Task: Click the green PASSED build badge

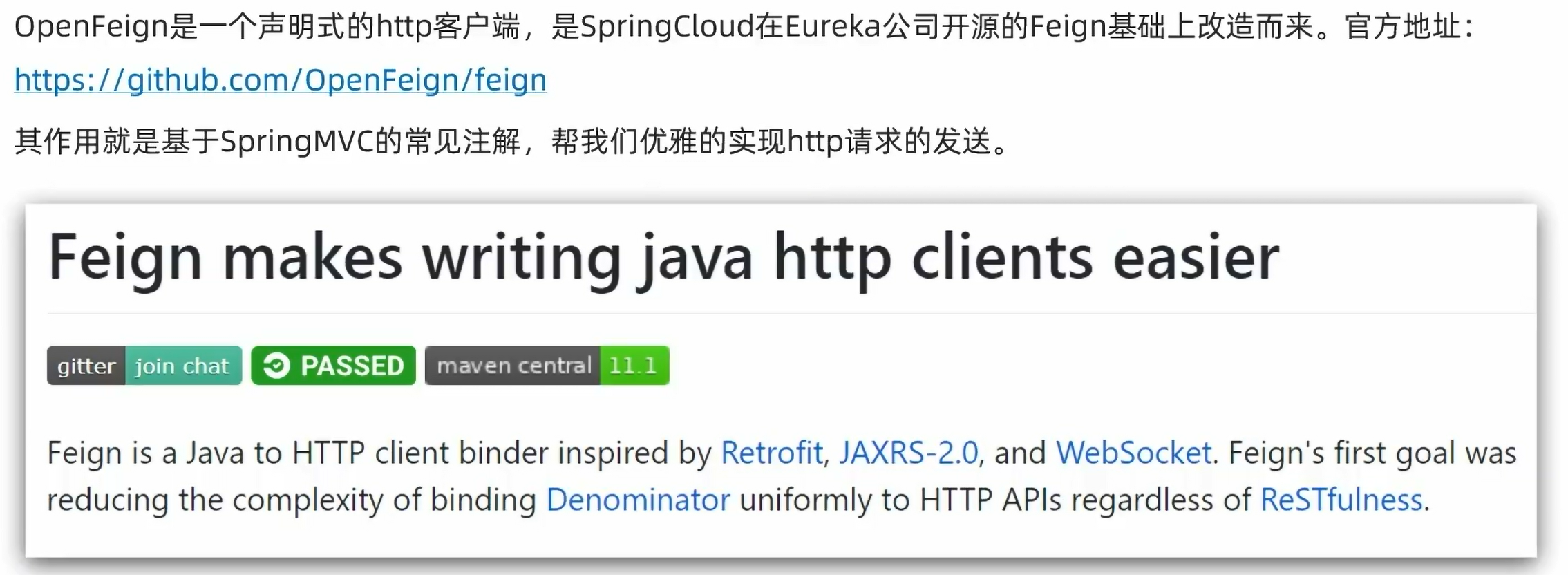Action: 333,366
